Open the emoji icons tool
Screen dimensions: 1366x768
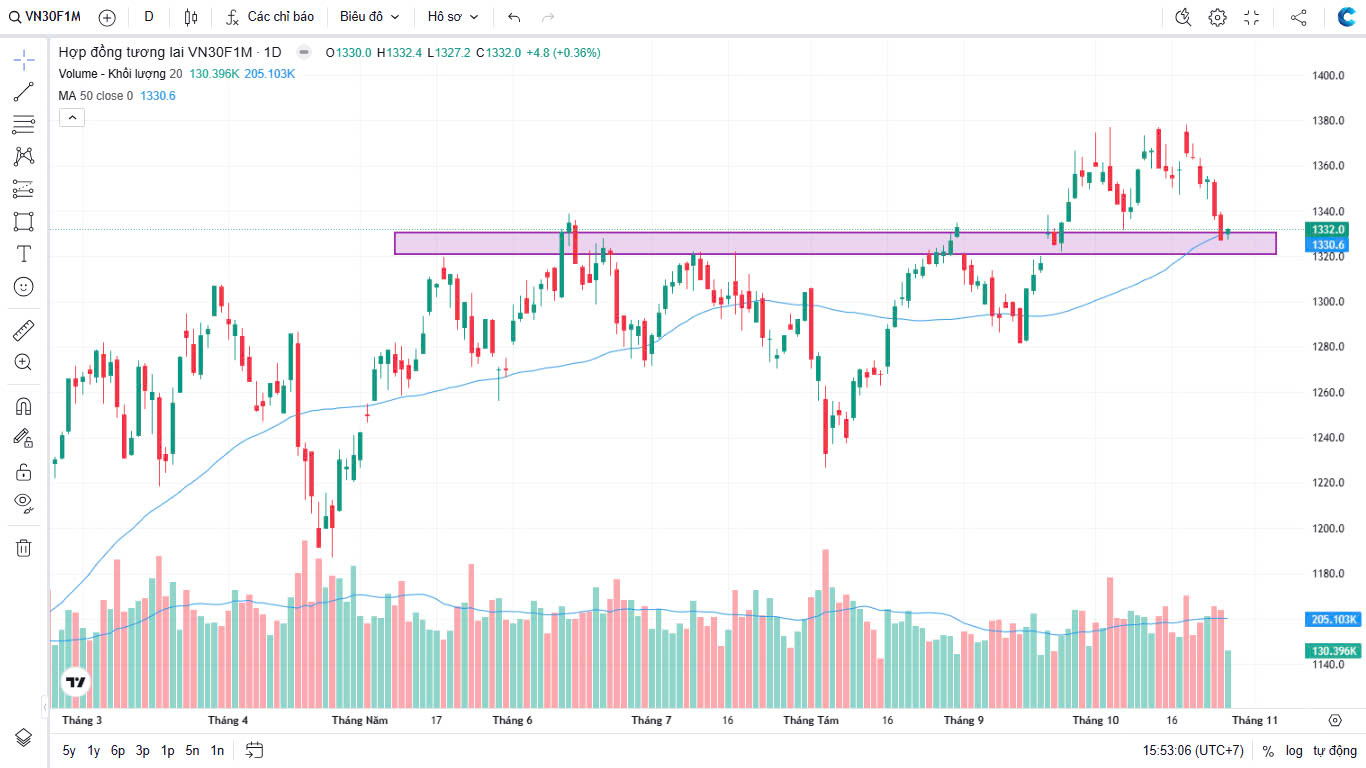click(24, 287)
